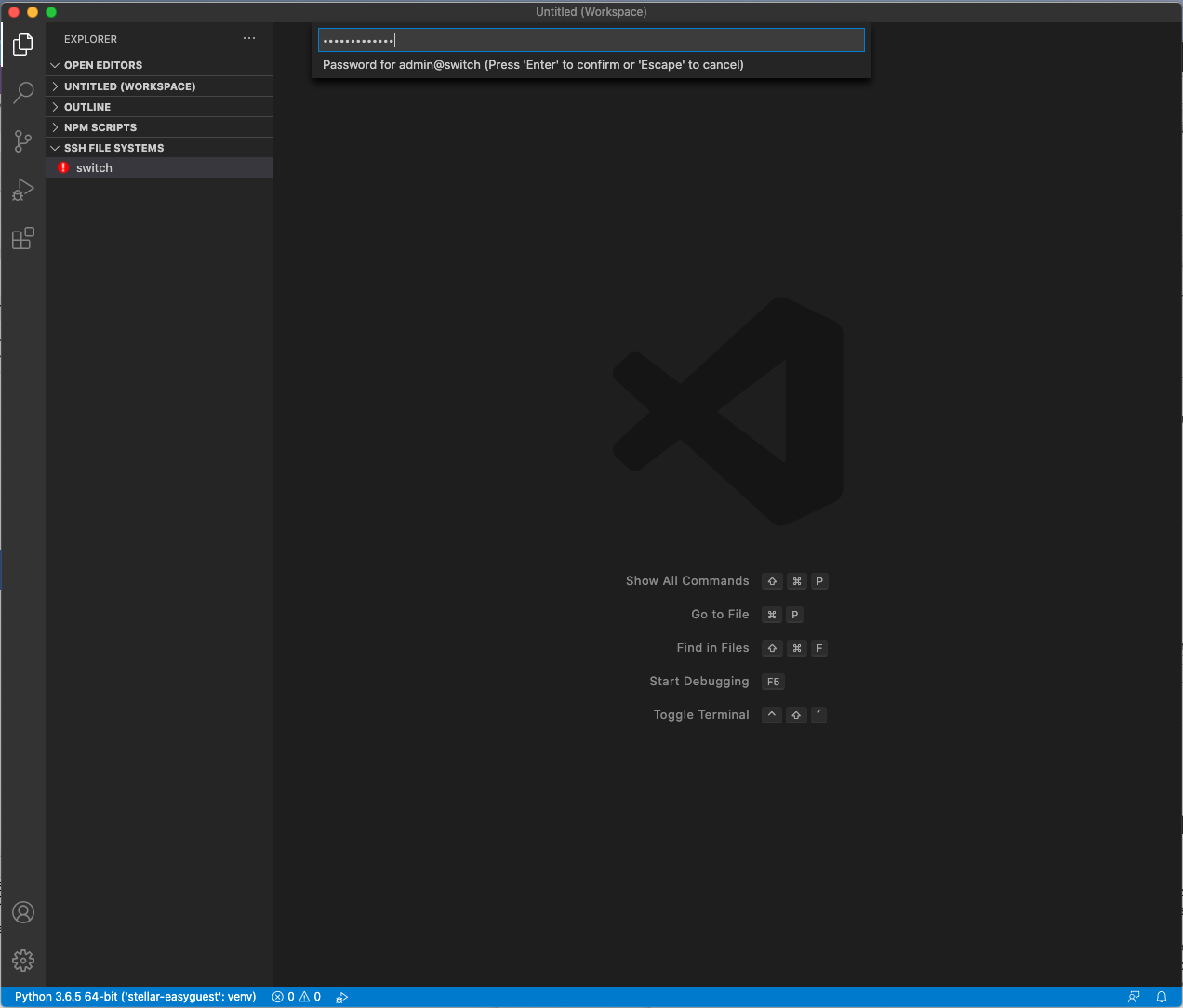Image resolution: width=1183 pixels, height=1008 pixels.
Task: Open the Run and Debug view
Action: [x=23, y=190]
